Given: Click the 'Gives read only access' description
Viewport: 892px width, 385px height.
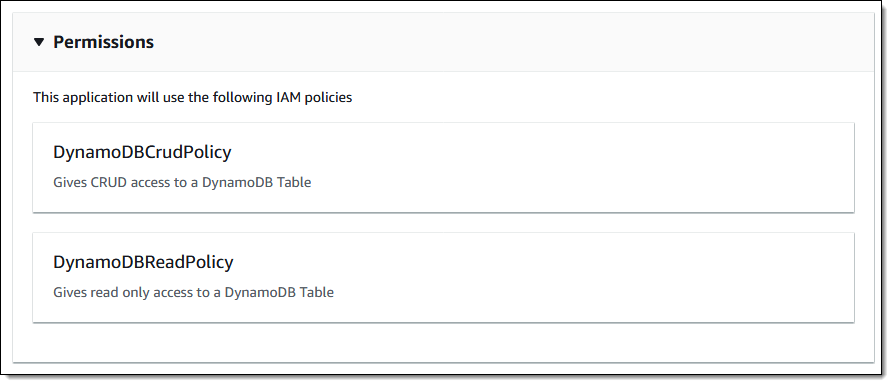Looking at the screenshot, I should tap(193, 292).
